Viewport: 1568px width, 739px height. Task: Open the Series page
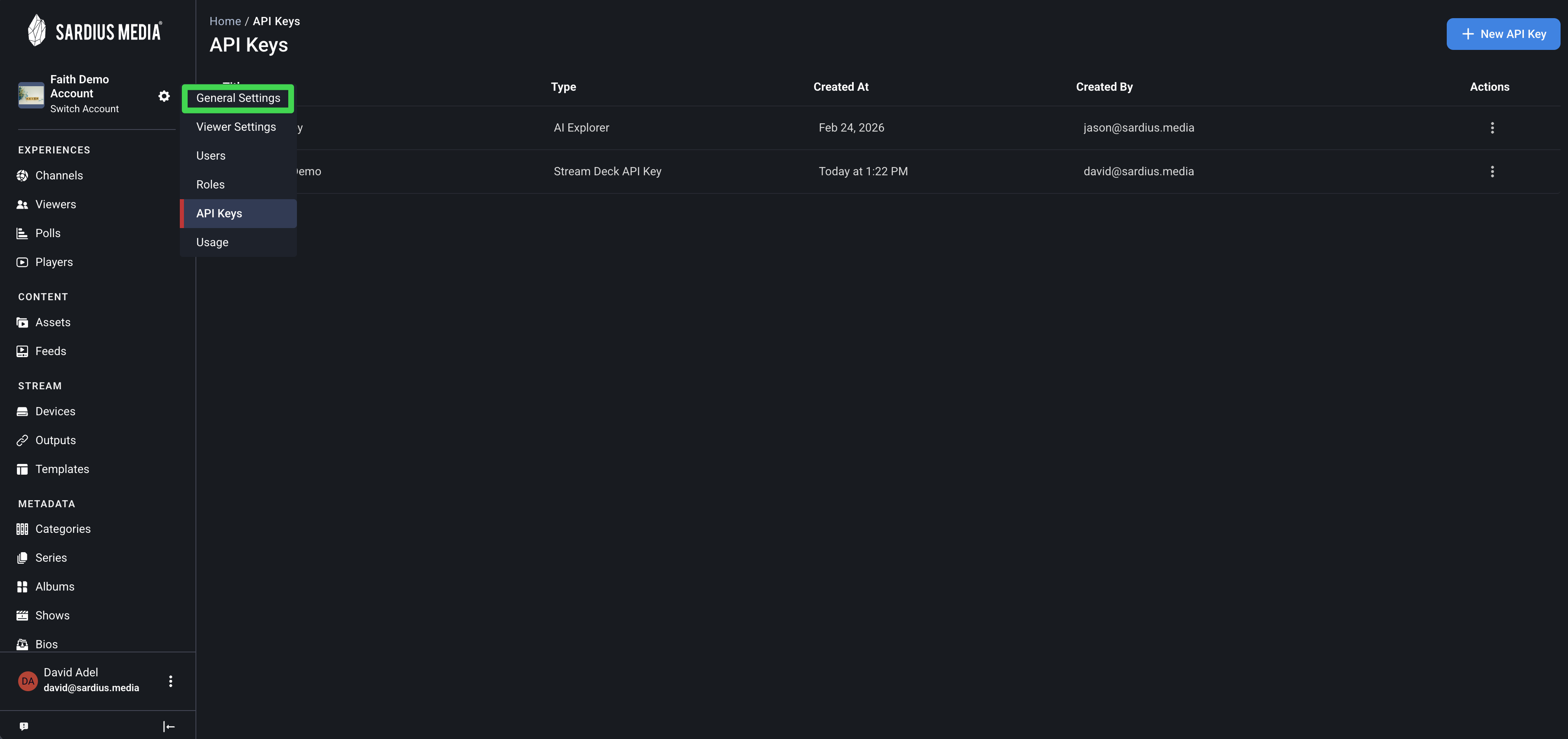click(x=51, y=558)
